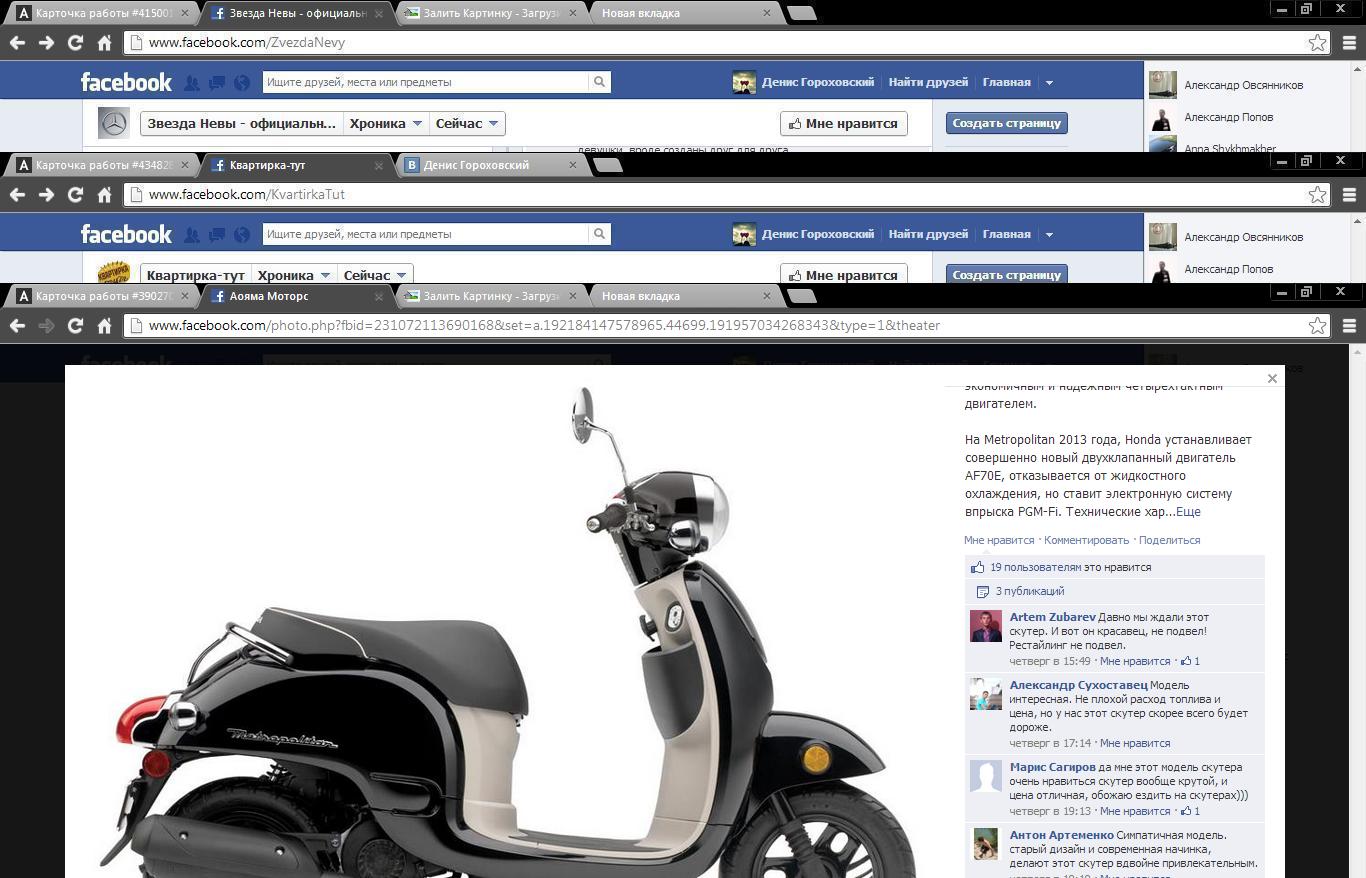Go back in the Аояма Моторс window
The height and width of the screenshot is (878, 1366).
click(17, 325)
